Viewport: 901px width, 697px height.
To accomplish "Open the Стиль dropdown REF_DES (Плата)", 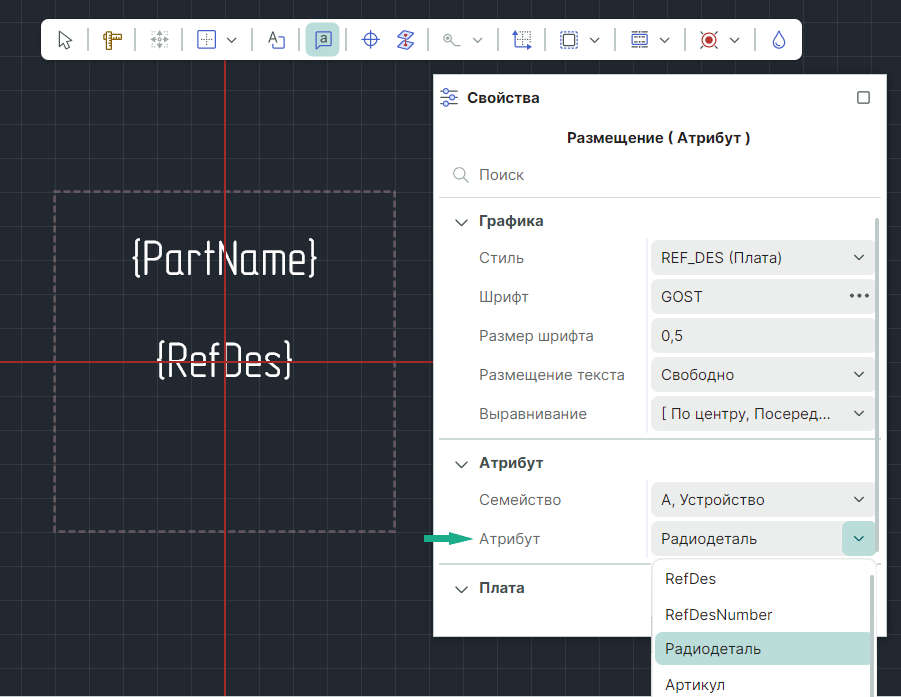I will tap(762, 258).
